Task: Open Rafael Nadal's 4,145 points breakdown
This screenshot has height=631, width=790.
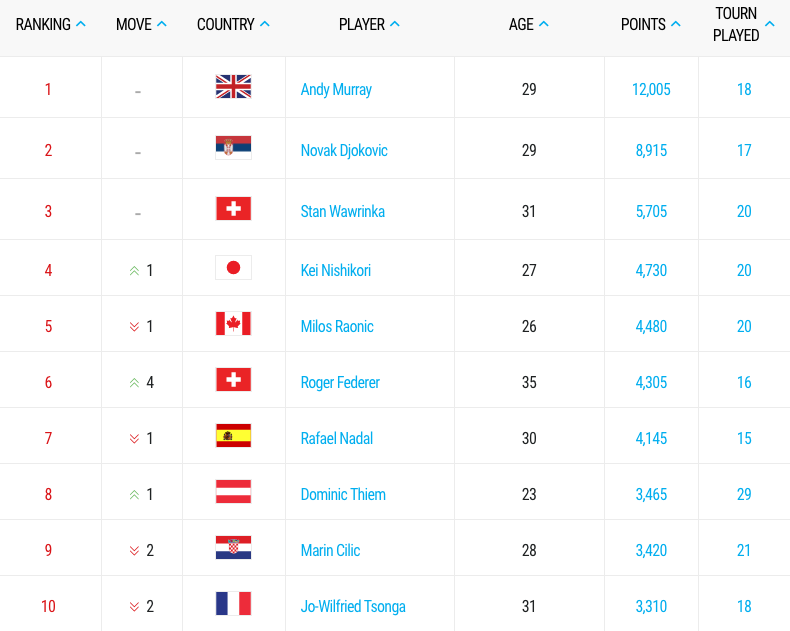Action: (x=651, y=438)
